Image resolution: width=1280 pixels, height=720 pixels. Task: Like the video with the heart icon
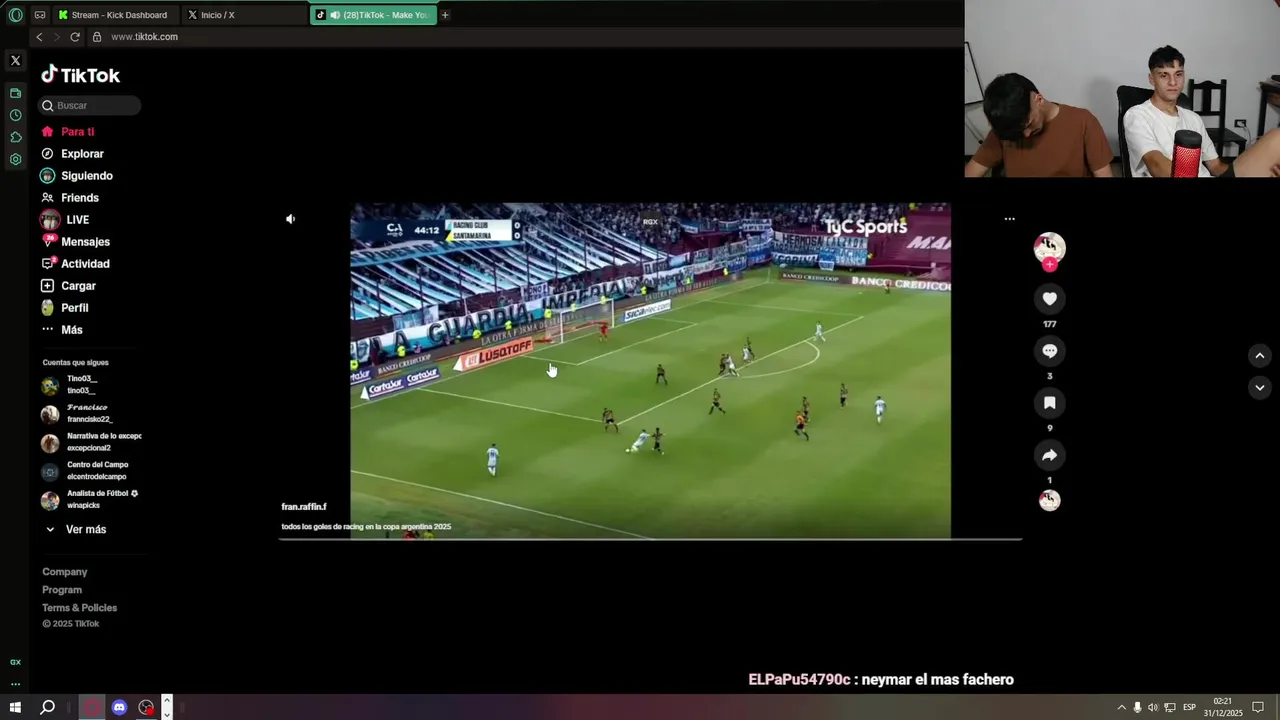(1049, 299)
